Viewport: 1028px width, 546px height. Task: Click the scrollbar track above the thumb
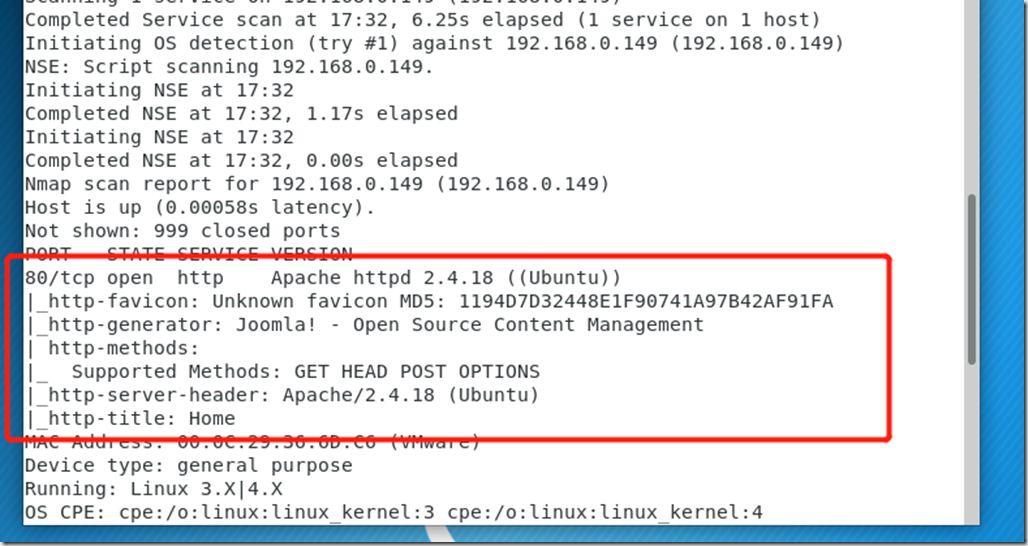coord(972,98)
